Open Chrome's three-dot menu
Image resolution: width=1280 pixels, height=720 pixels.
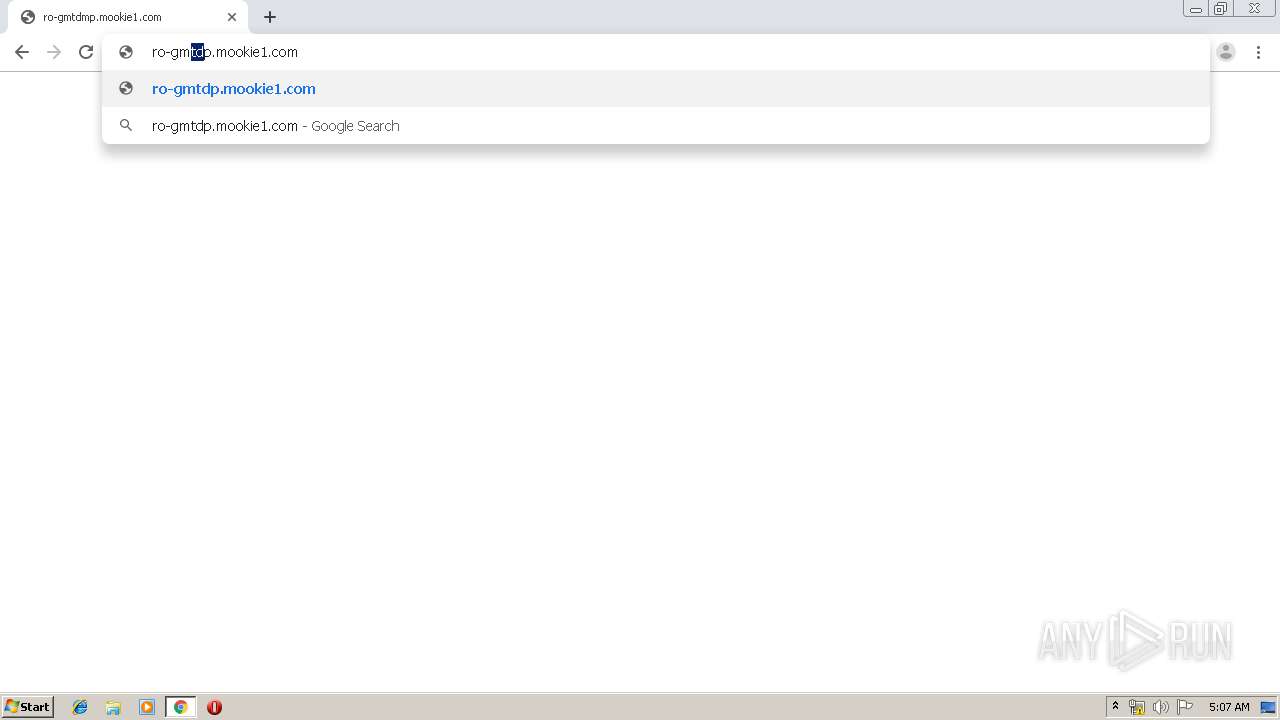(x=1258, y=52)
